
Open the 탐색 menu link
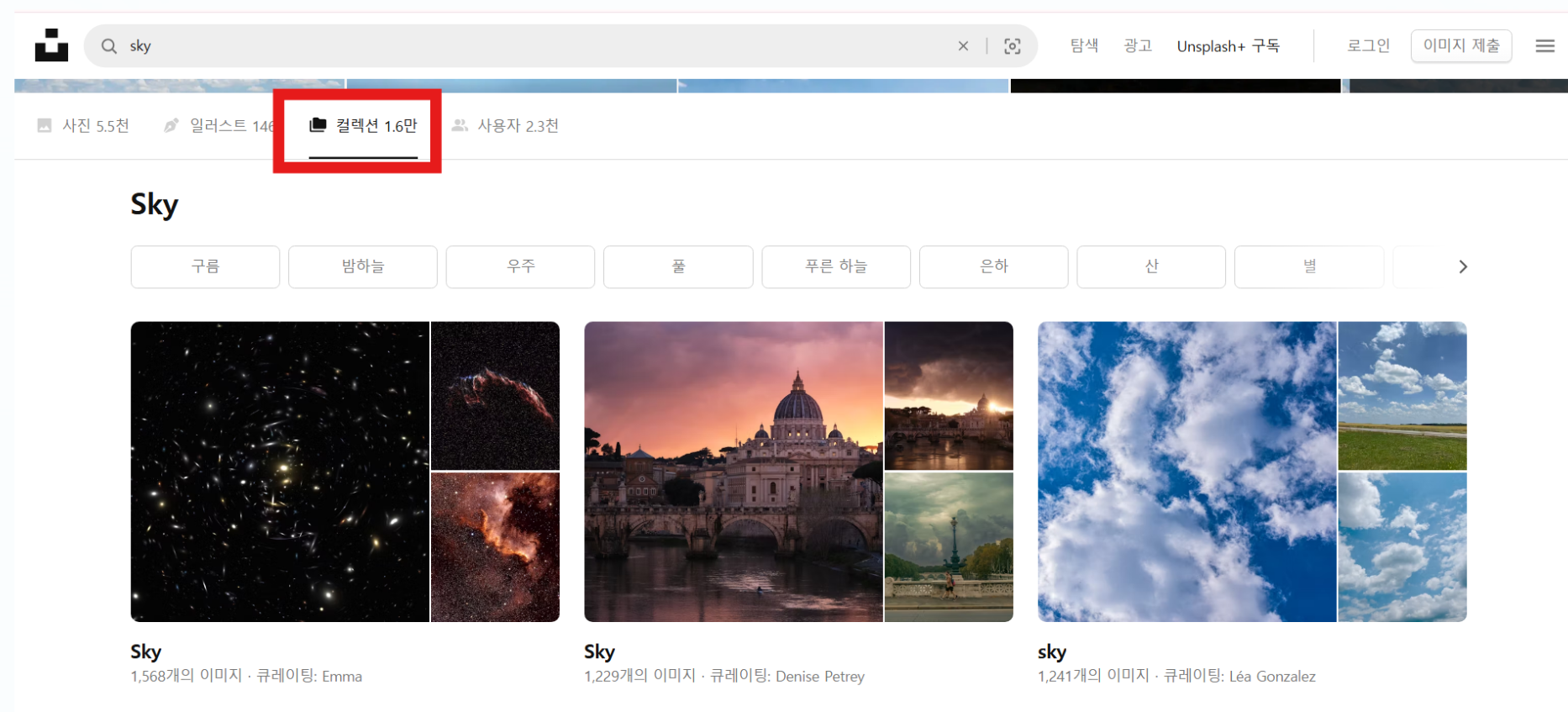pyautogui.click(x=1084, y=45)
